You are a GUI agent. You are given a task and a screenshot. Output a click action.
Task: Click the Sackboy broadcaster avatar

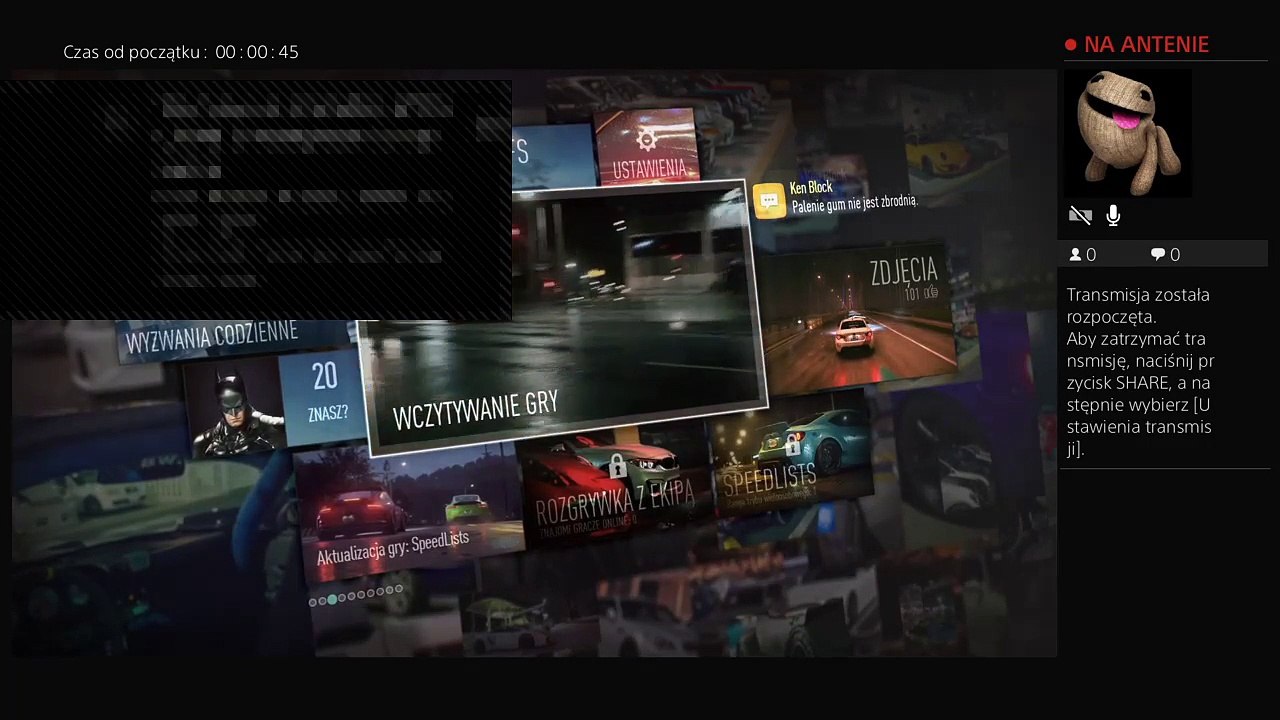coord(1127,133)
